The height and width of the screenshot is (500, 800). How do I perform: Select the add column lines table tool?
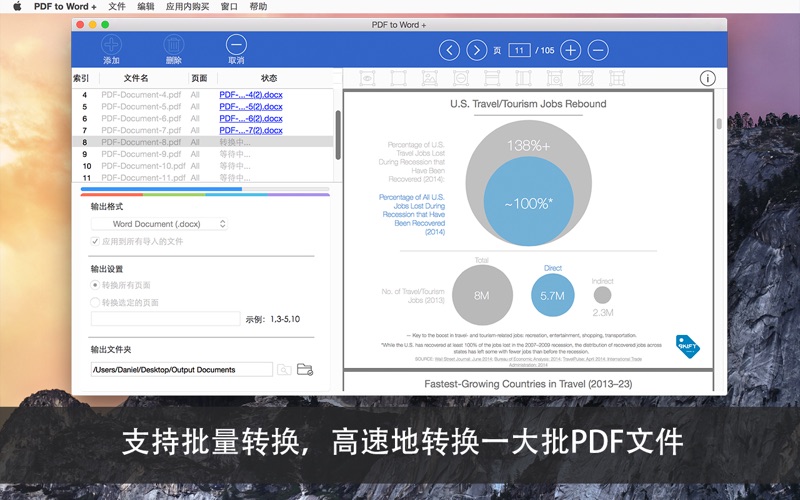tap(523, 78)
